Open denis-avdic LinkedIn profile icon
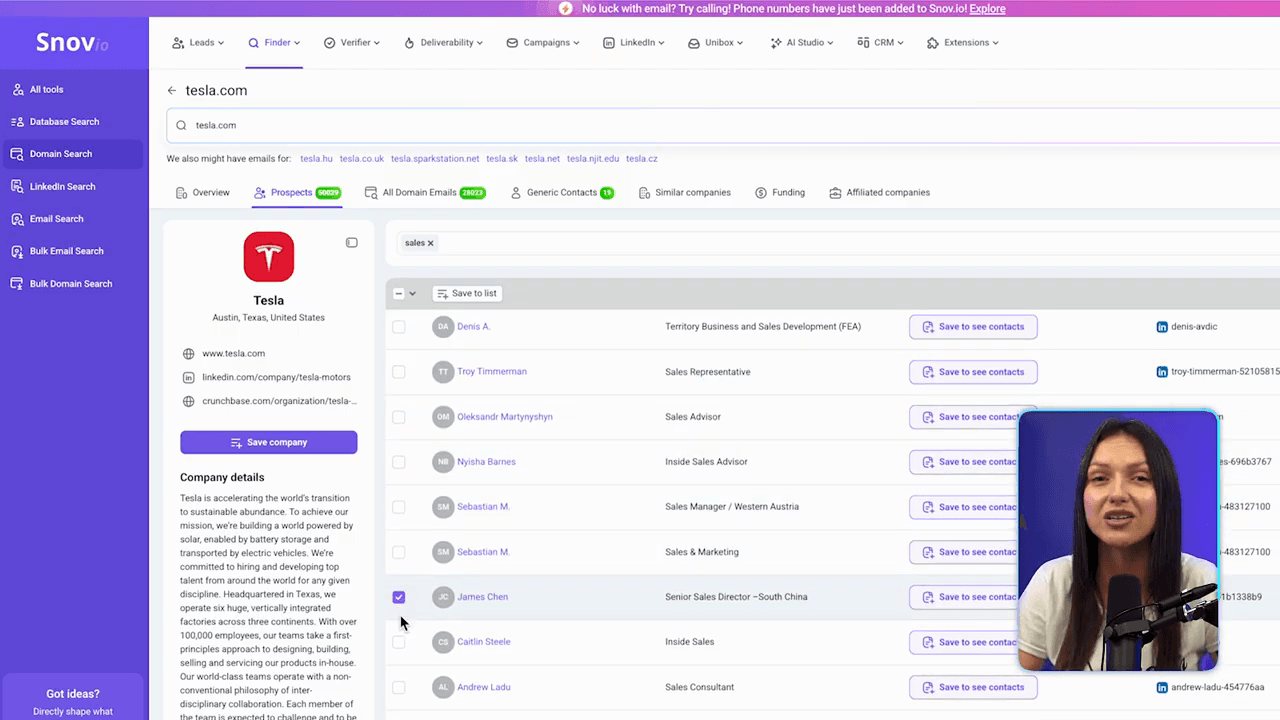The width and height of the screenshot is (1280, 720). point(1162,327)
